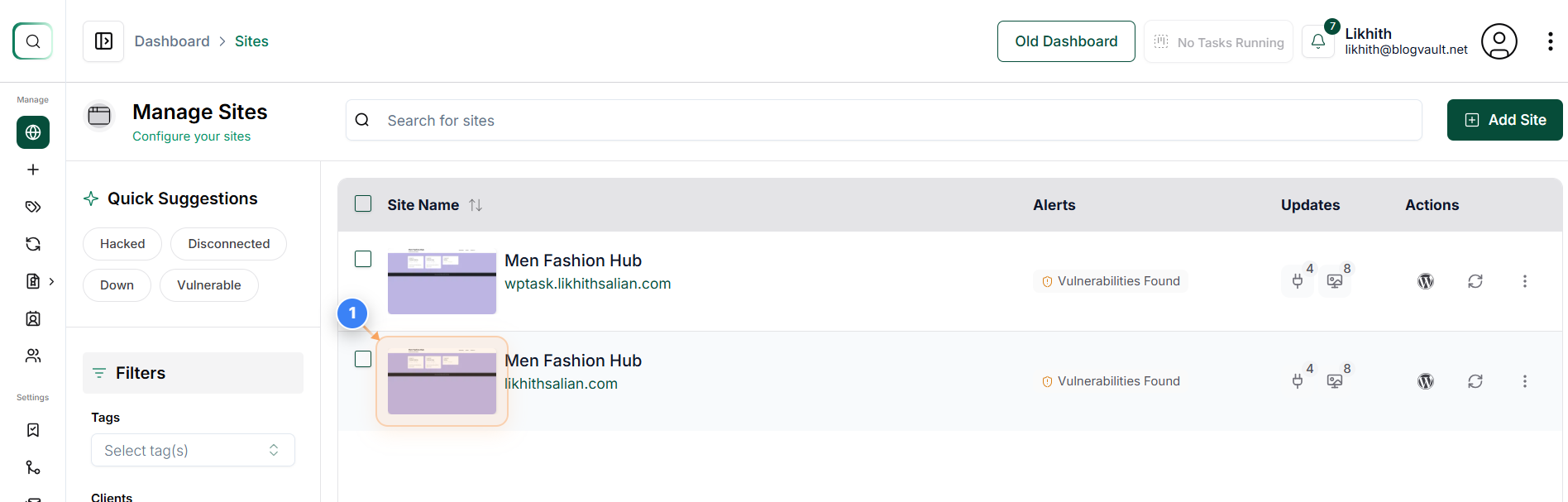Open thumbnail of wptask.likhithsalian.com site
Screen dimensions: 1568x502
pyautogui.click(x=442, y=281)
